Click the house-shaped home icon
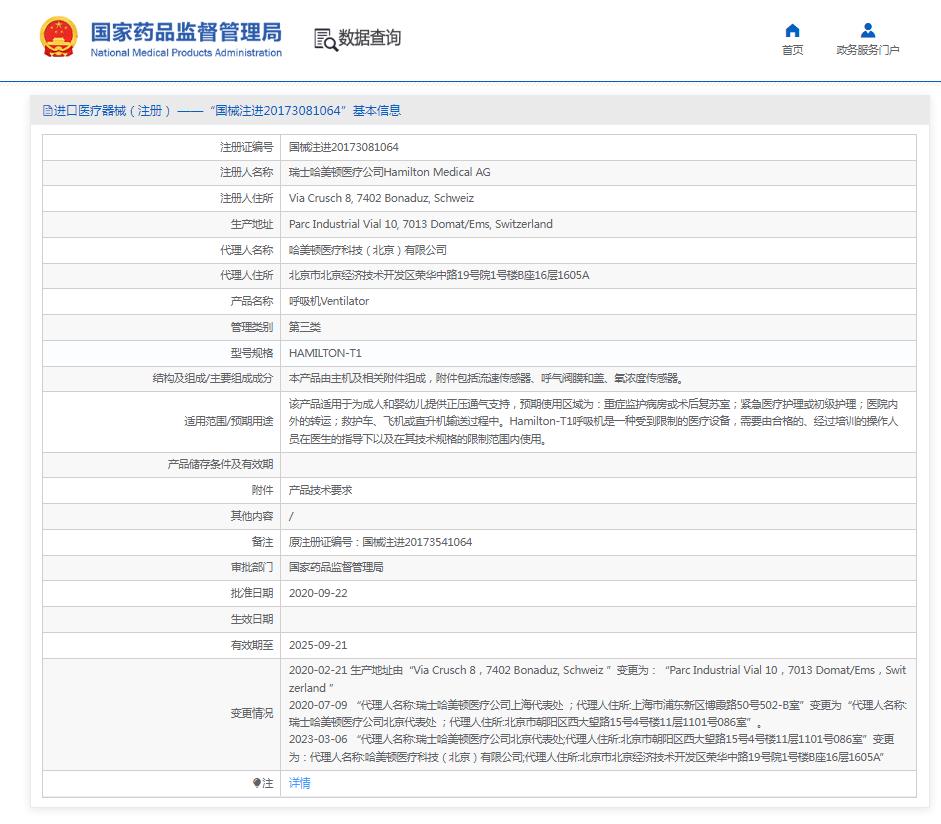Image resolution: width=941 pixels, height=824 pixels. 792,30
